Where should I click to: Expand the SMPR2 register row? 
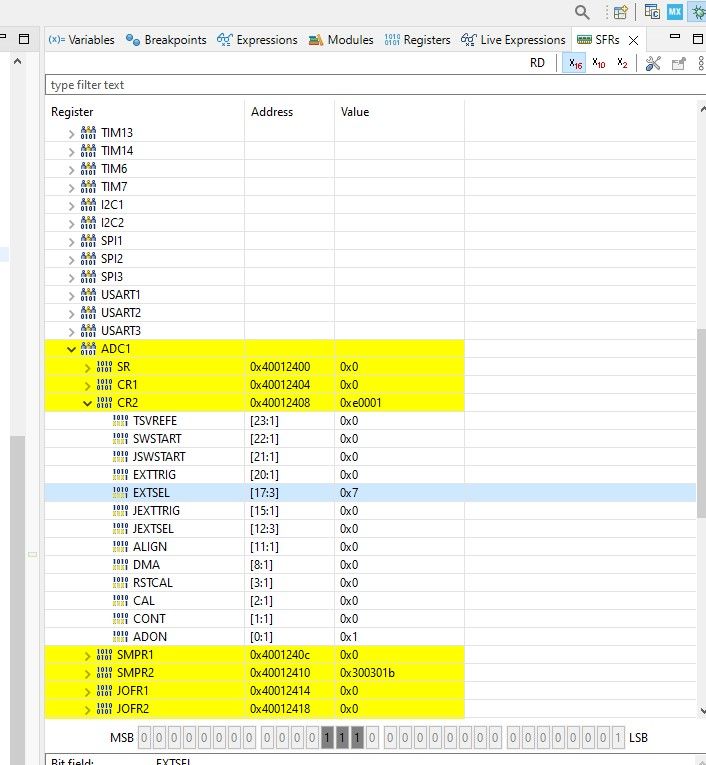87,674
